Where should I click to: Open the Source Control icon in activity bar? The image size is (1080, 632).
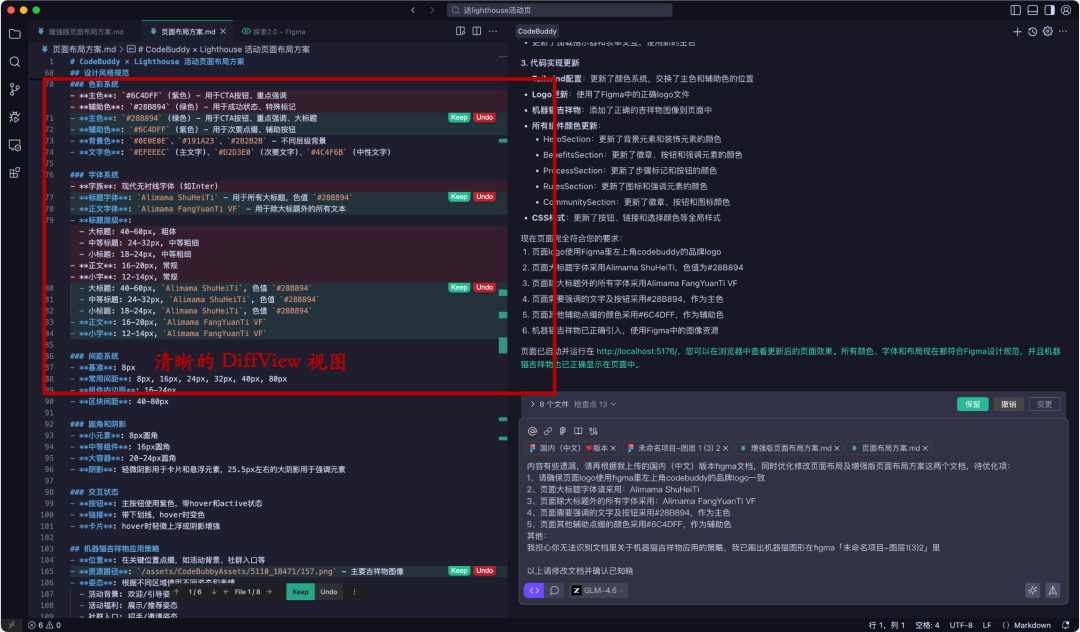coord(14,89)
